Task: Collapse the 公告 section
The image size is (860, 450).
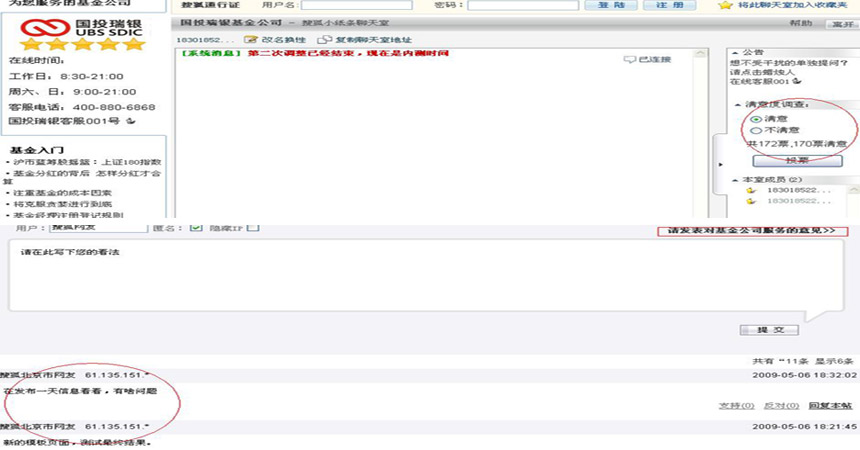Action: 735,51
